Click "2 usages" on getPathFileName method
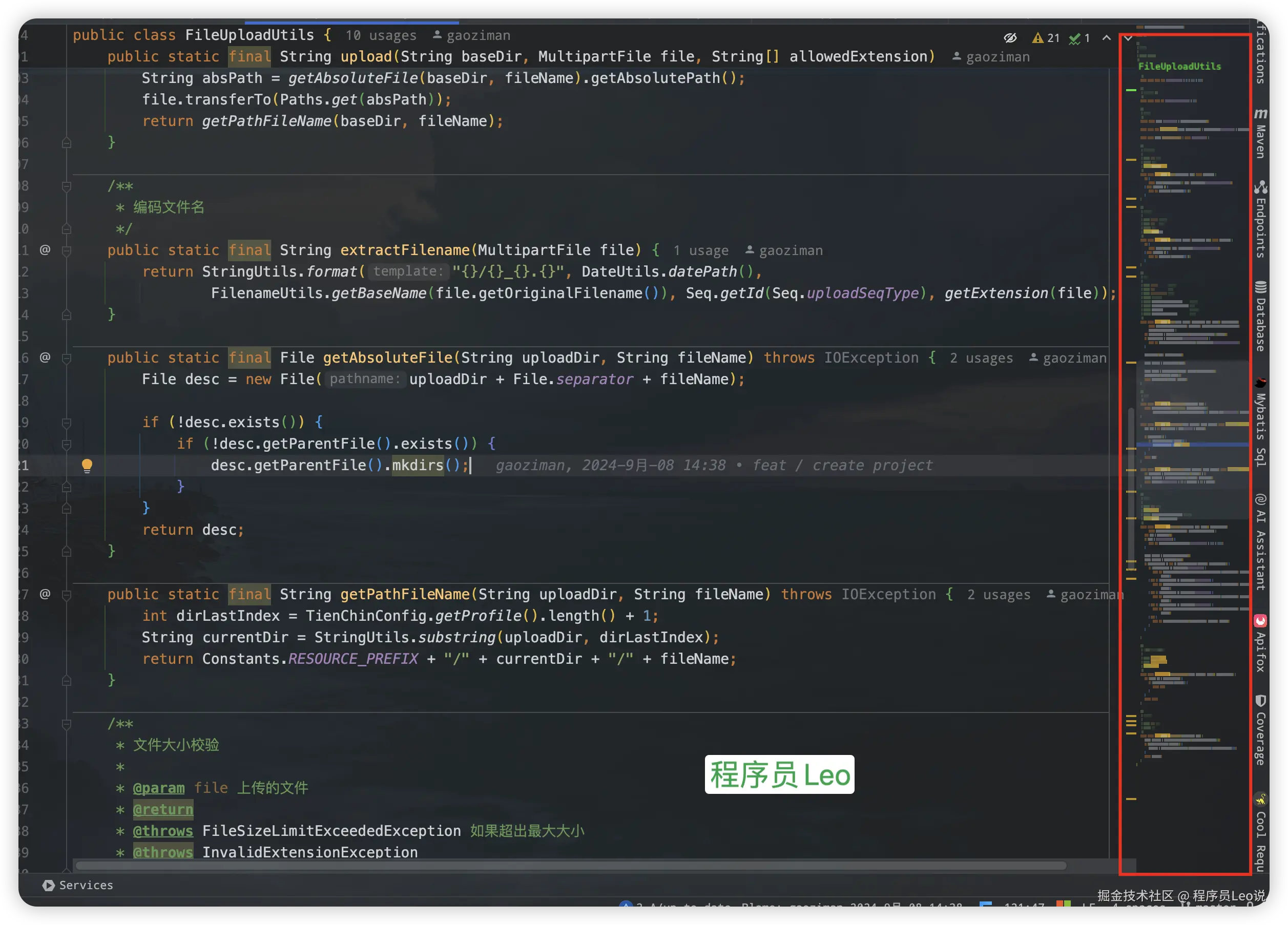Screen dimensions: 1288x925 [999, 594]
